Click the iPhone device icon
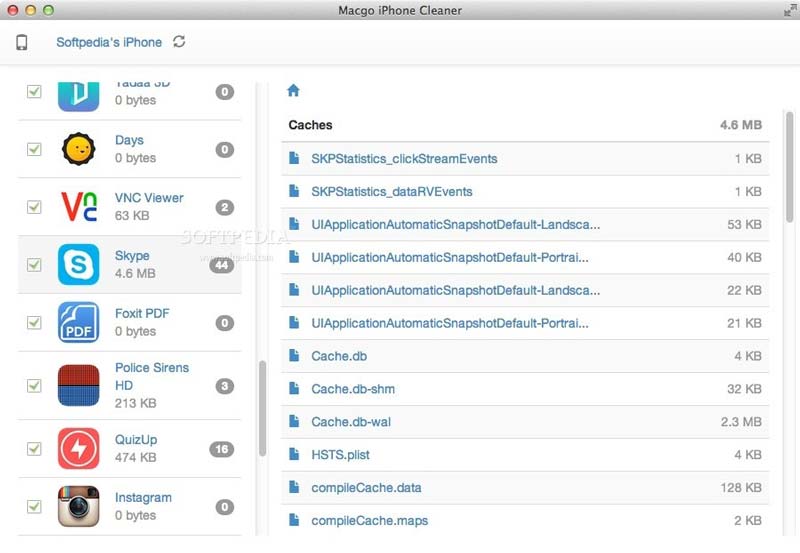The width and height of the screenshot is (800, 553). click(x=22, y=42)
